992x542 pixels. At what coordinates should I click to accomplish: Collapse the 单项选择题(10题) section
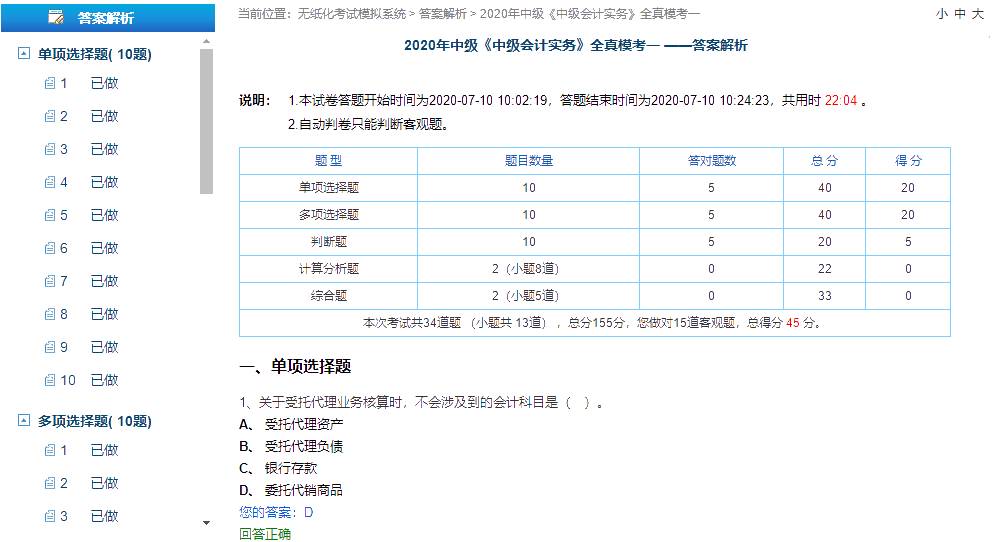(x=23, y=53)
